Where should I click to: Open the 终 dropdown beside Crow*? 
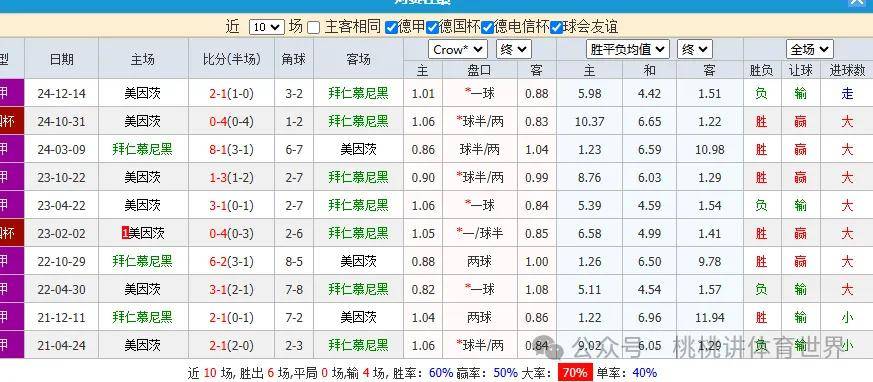click(x=514, y=50)
